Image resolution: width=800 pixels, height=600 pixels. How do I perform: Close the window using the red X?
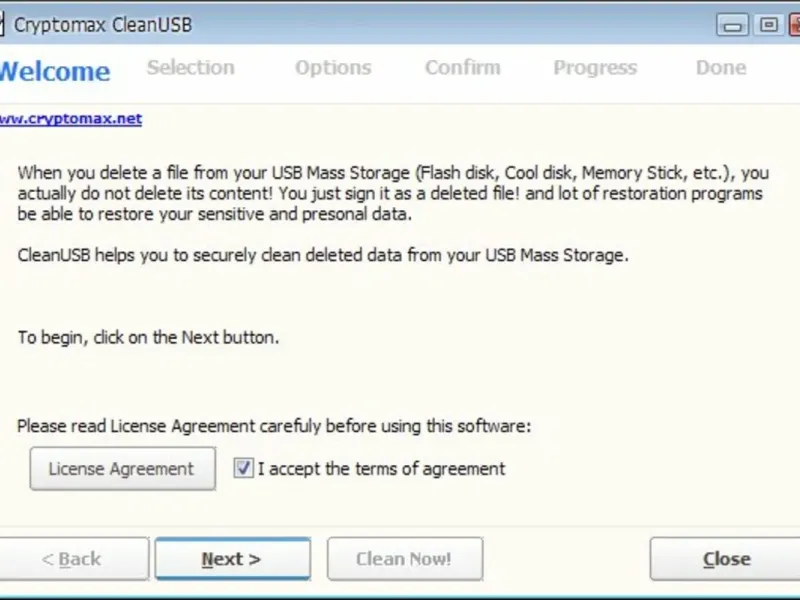tap(793, 25)
